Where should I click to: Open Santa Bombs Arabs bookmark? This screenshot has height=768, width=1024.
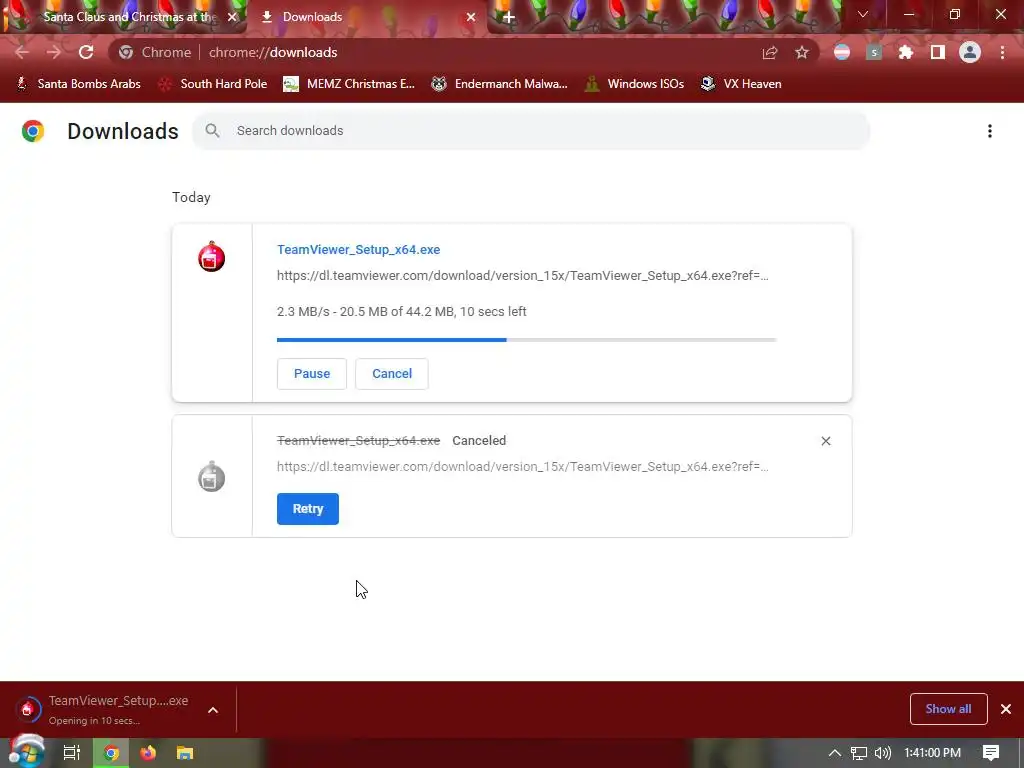[x=78, y=84]
